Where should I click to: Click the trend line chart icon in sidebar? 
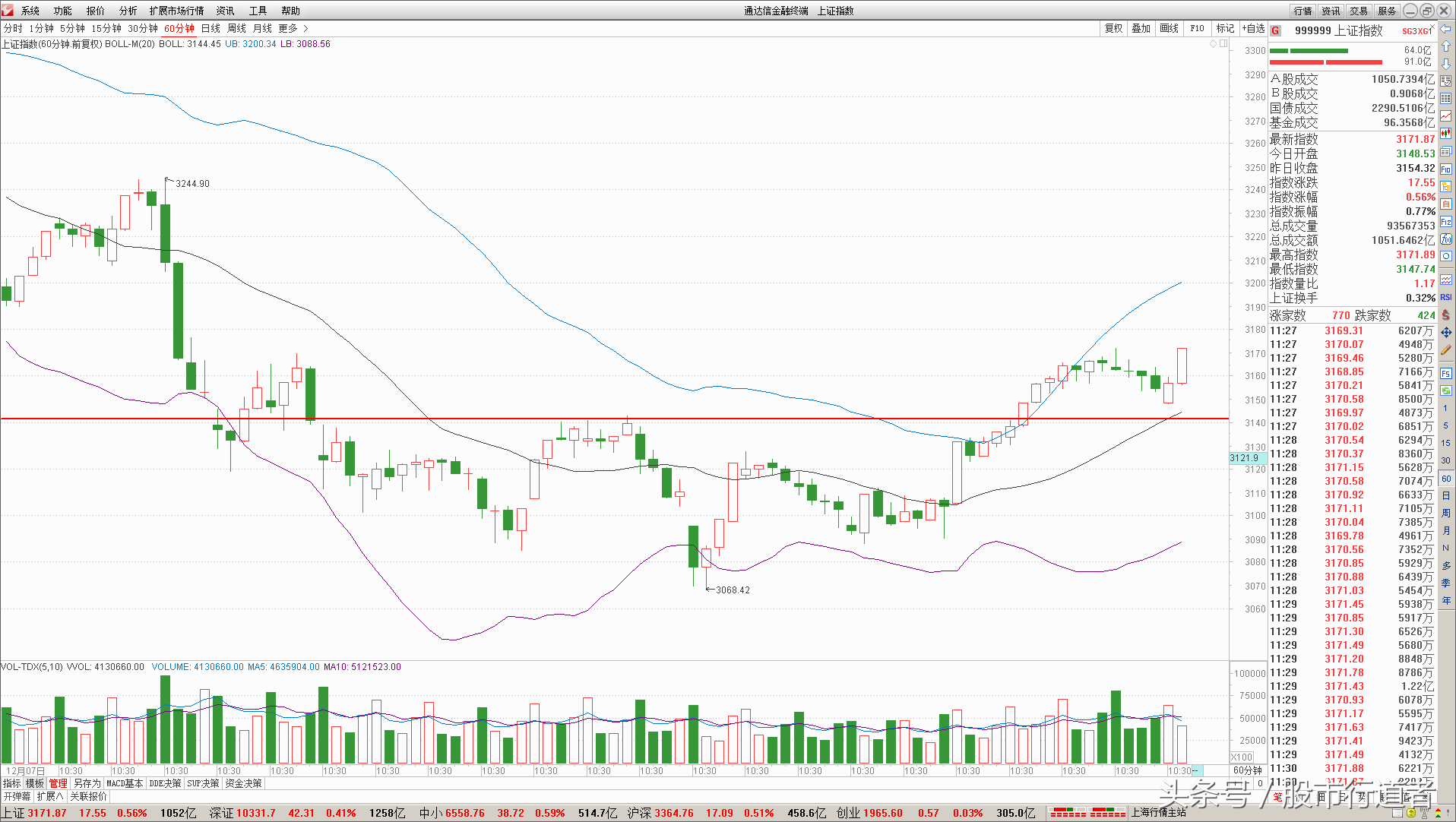[x=1446, y=116]
